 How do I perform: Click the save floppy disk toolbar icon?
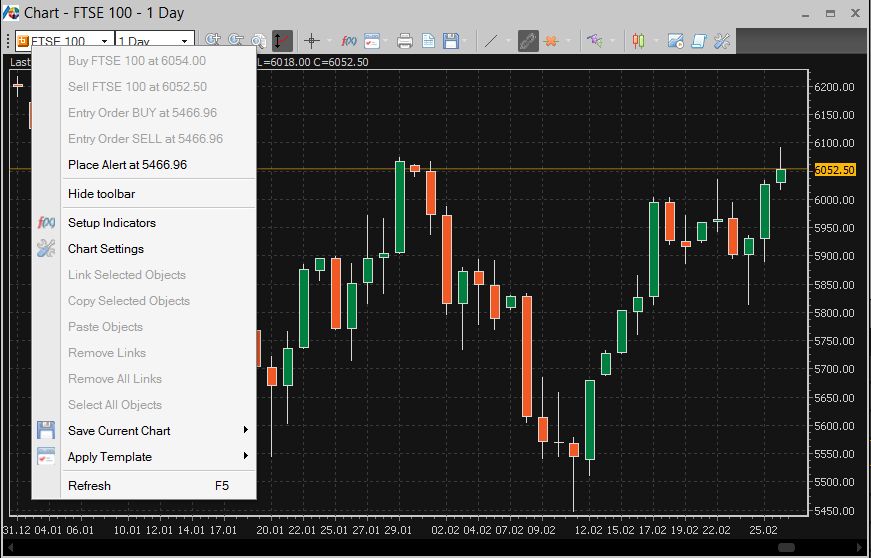click(x=450, y=41)
